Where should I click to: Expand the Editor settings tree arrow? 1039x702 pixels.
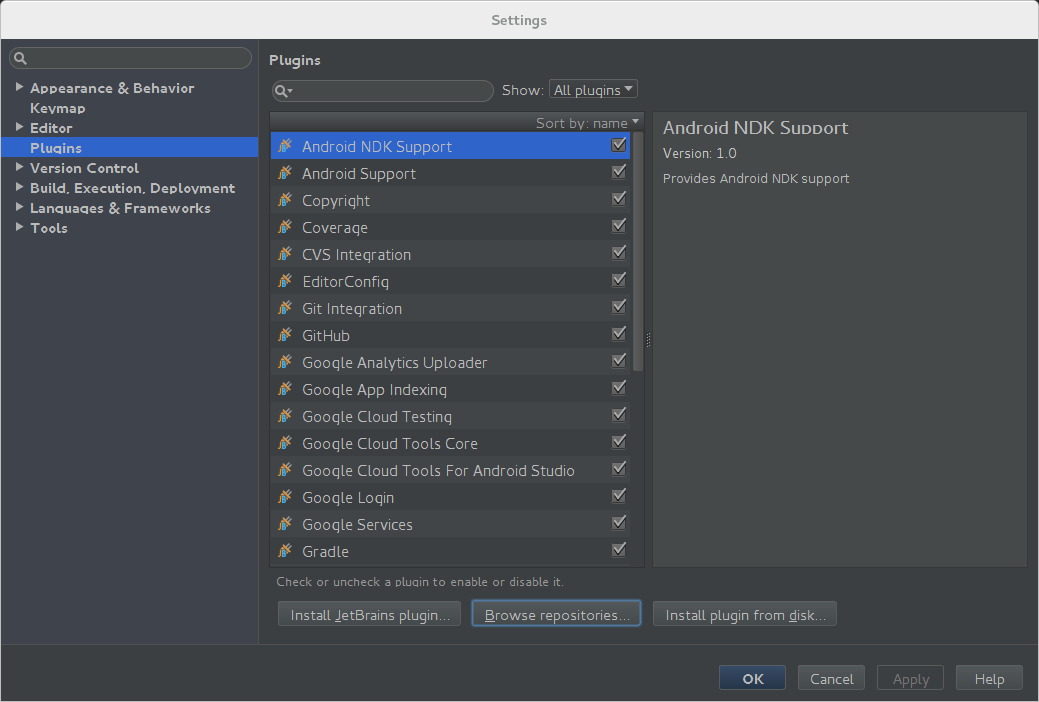(19, 127)
